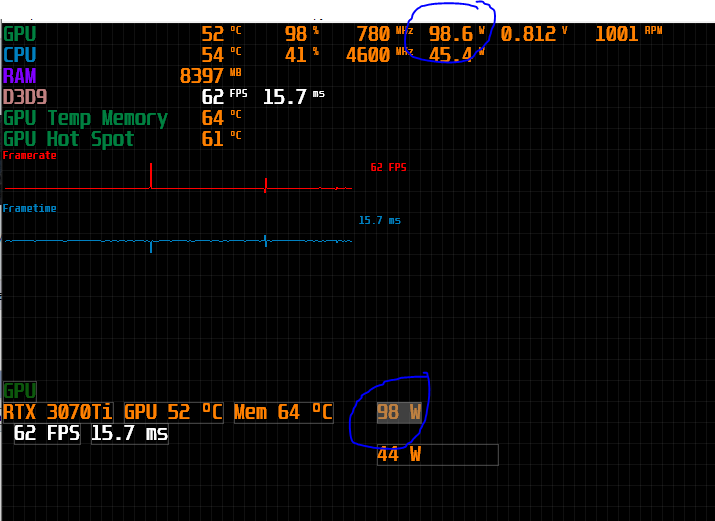Select the GPU Temp Memory label
The width and height of the screenshot is (715, 521).
[85, 118]
